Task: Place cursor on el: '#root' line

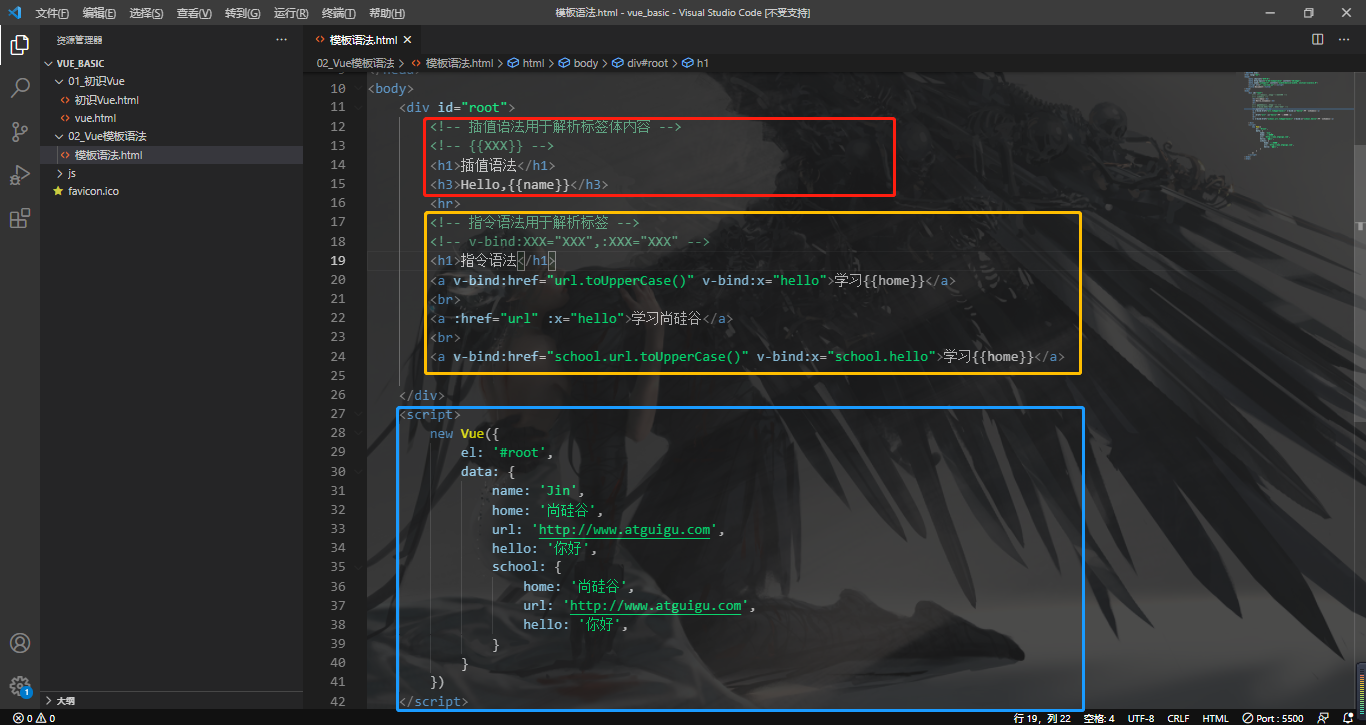Action: coord(506,453)
